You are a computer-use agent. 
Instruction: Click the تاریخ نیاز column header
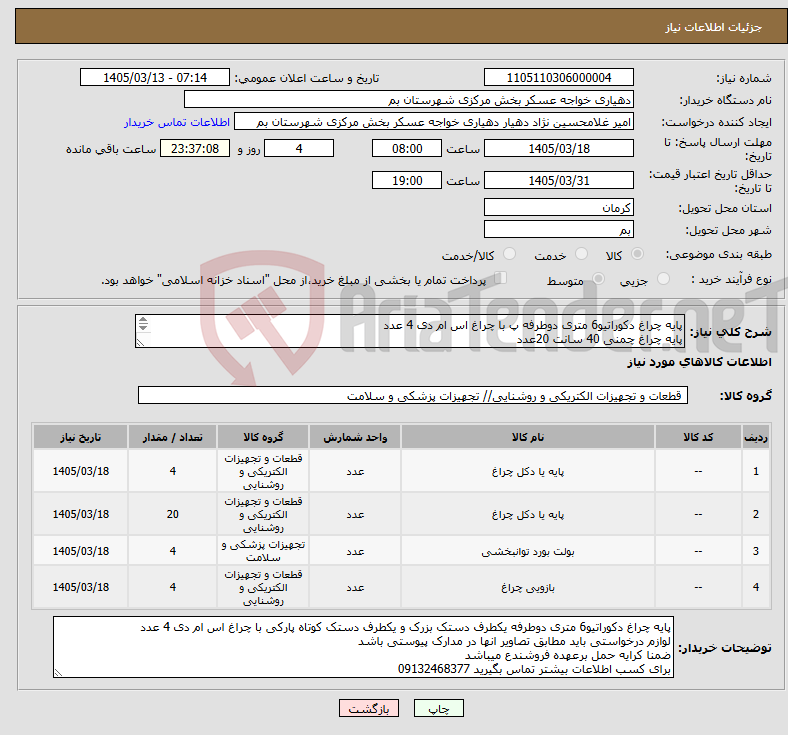(80, 437)
